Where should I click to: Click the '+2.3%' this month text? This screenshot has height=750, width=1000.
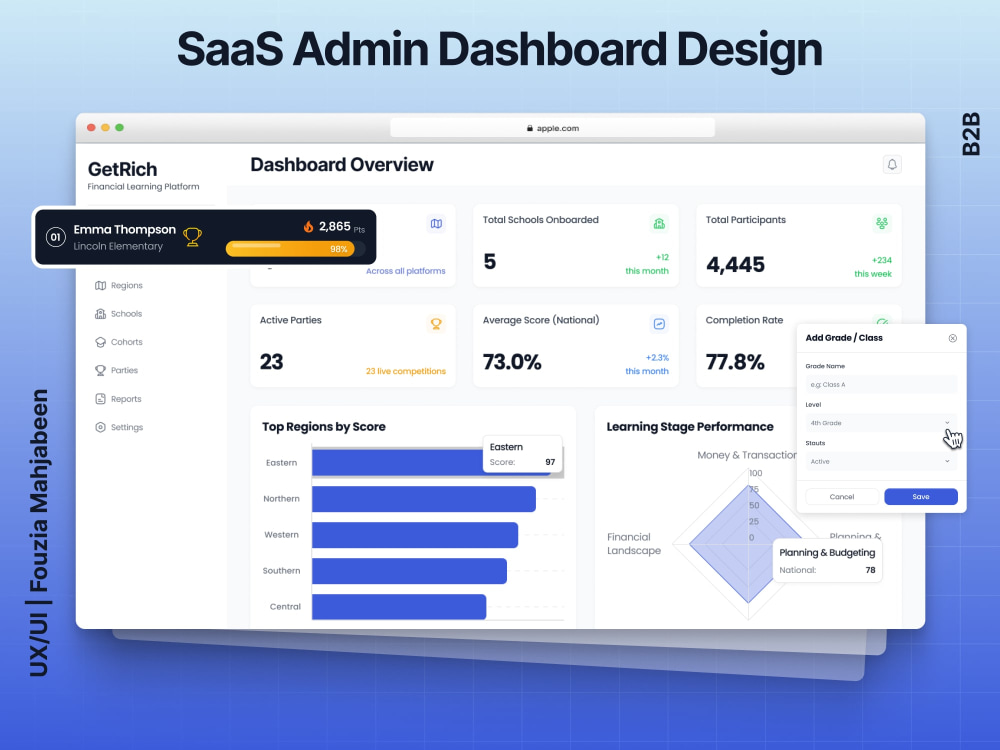pyautogui.click(x=657, y=358)
